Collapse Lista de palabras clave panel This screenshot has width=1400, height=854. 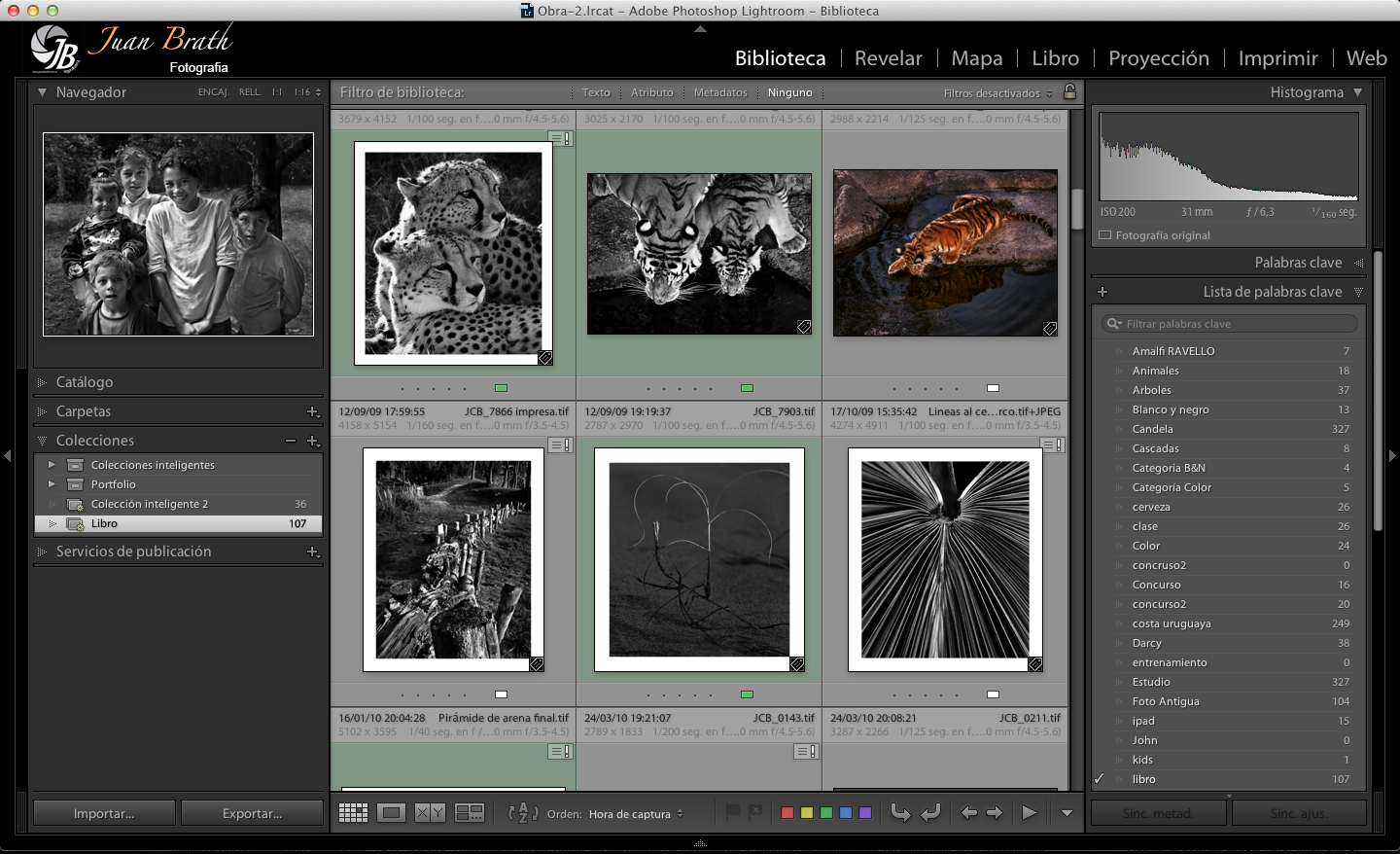pyautogui.click(x=1358, y=292)
